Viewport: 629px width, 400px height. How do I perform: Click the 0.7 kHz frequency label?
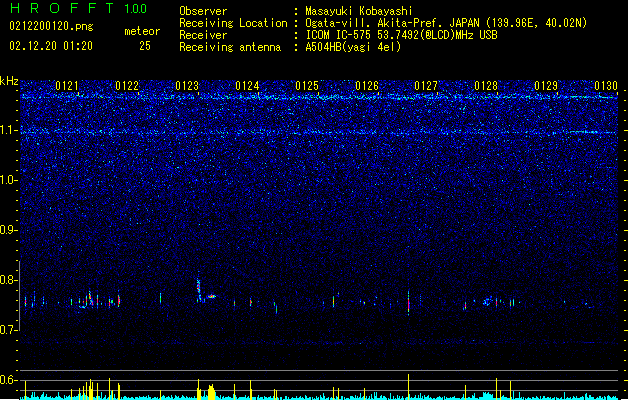pyautogui.click(x=8, y=330)
